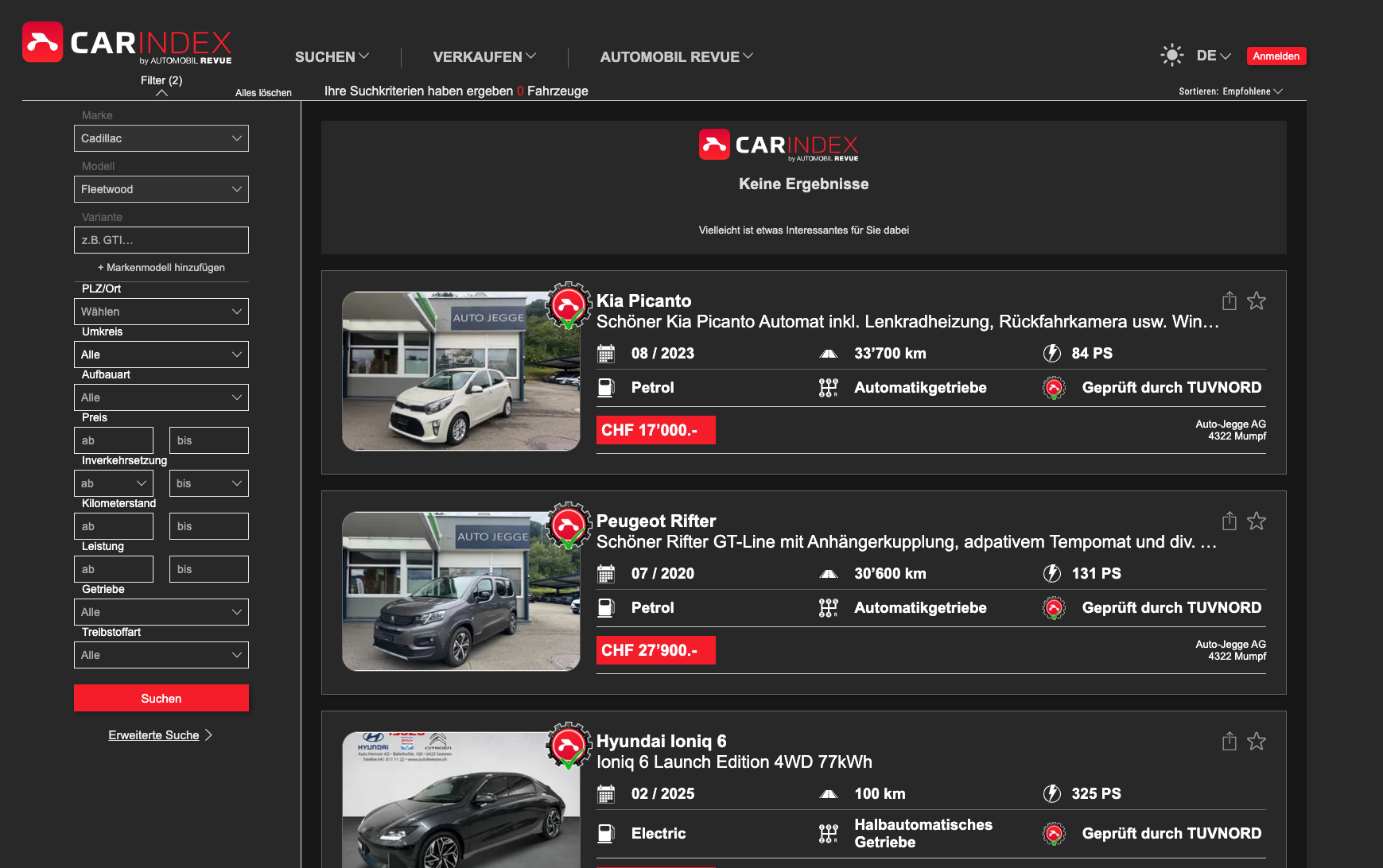Click the certified badge on Peugeot Rifter photo
Viewport: 1383px width, 868px height.
pos(569,525)
